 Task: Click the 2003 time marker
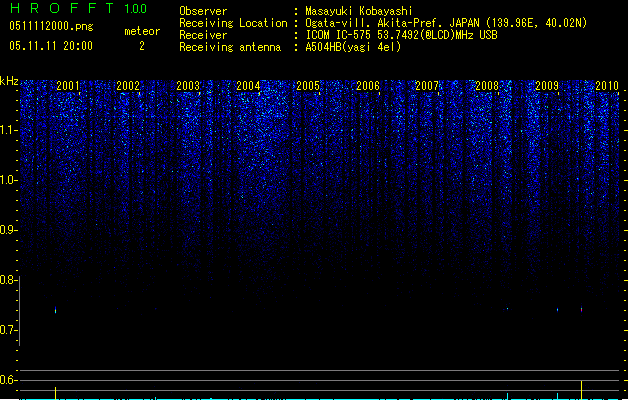point(188,85)
